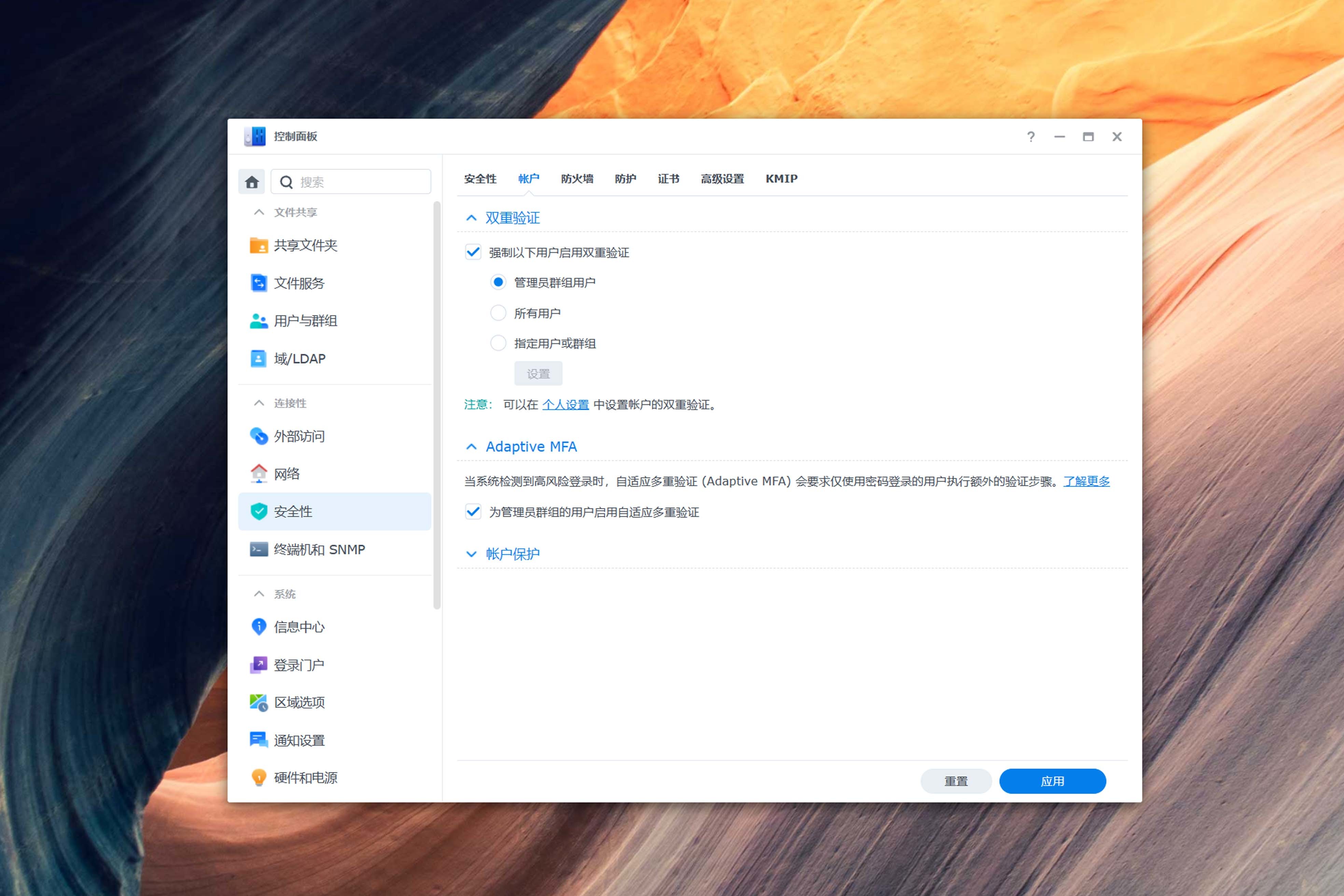This screenshot has height=896, width=1344.
Task: Expand the 帐户保护 section
Action: coord(472,554)
